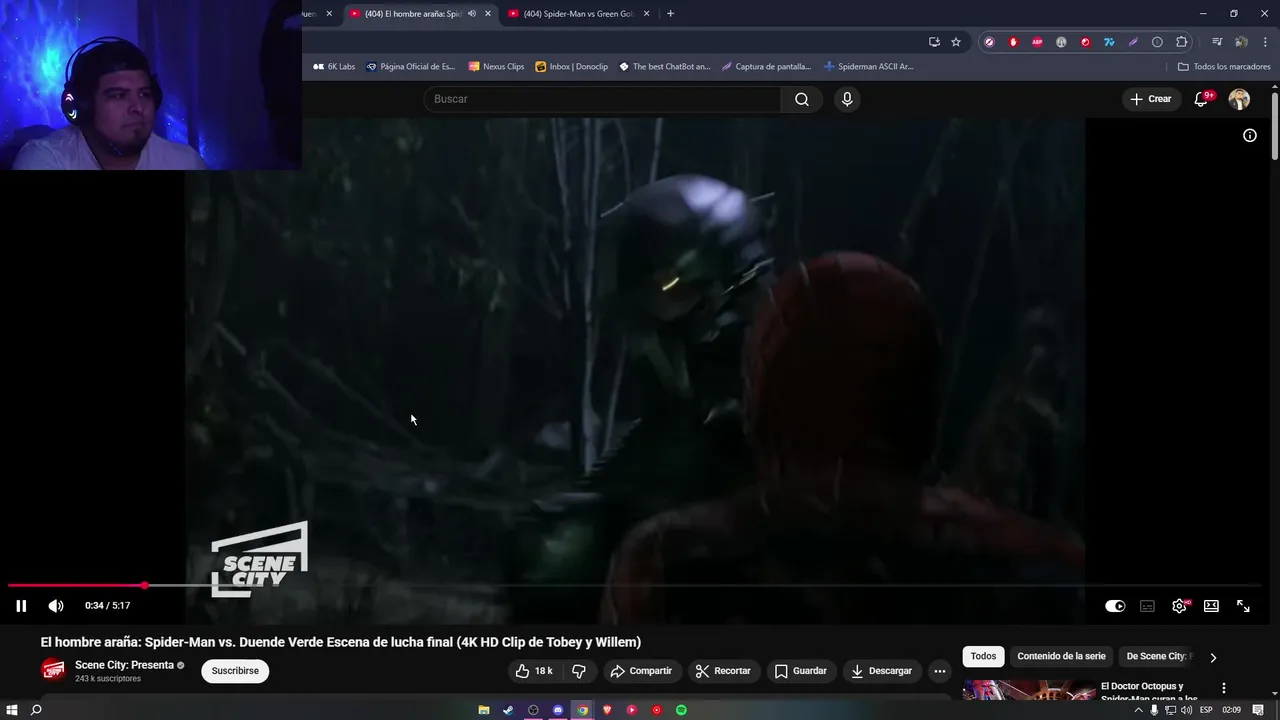Click the install app icon in address bar
The image size is (1280, 720).
934,42
